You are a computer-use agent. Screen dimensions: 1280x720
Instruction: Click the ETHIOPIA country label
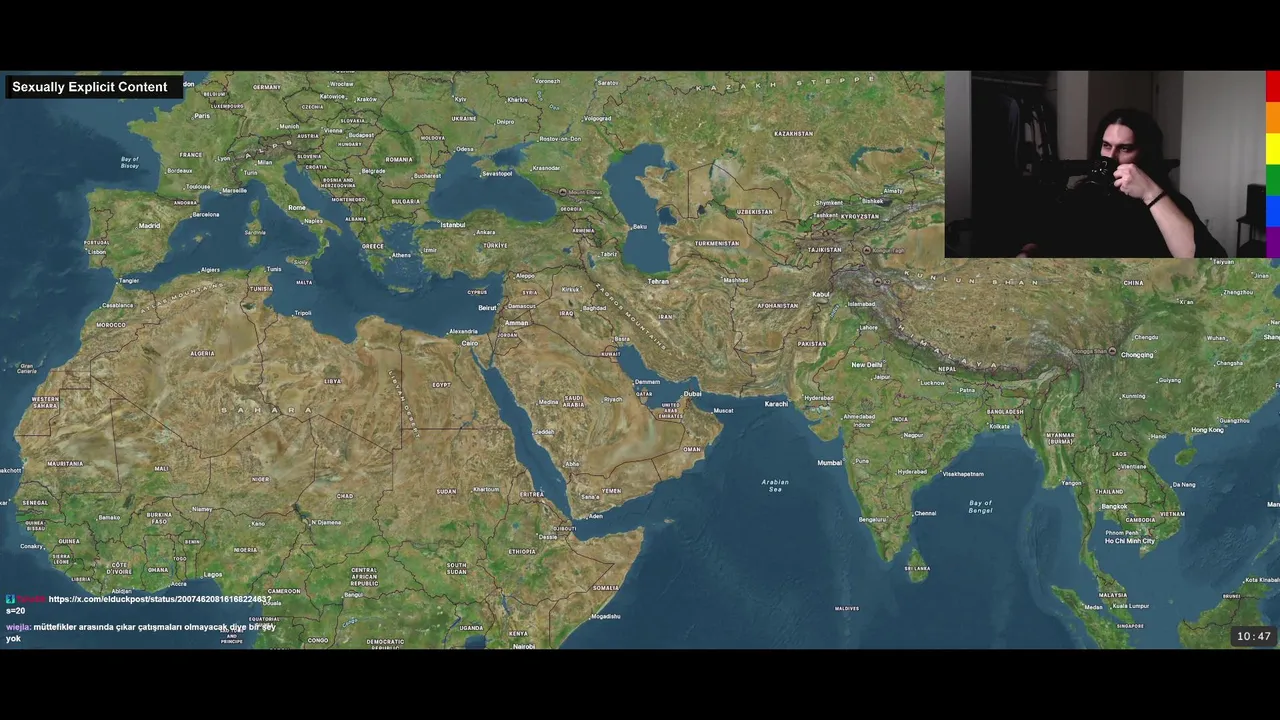[x=522, y=552]
